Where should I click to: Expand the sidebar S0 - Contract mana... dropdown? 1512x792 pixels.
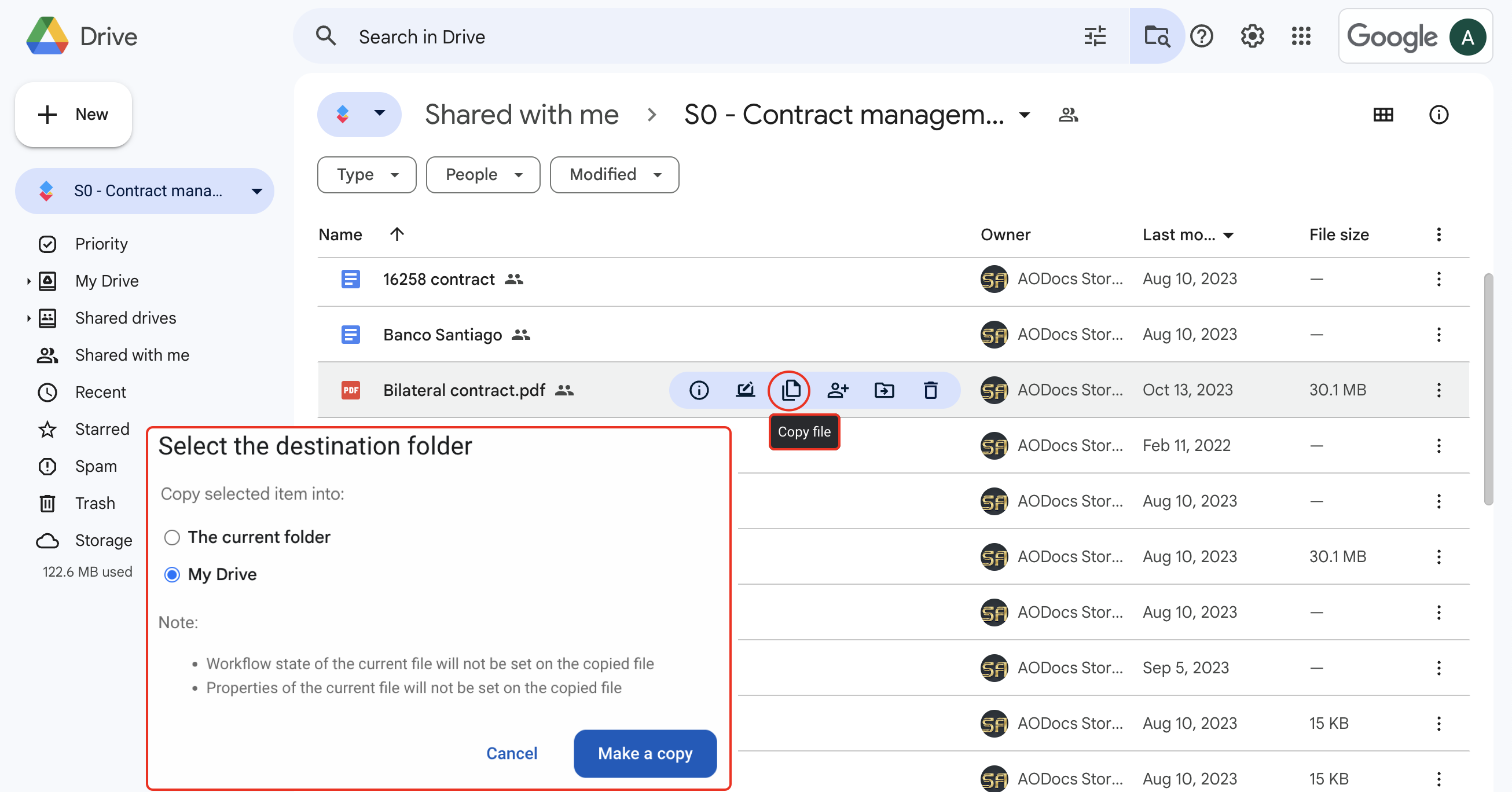256,191
